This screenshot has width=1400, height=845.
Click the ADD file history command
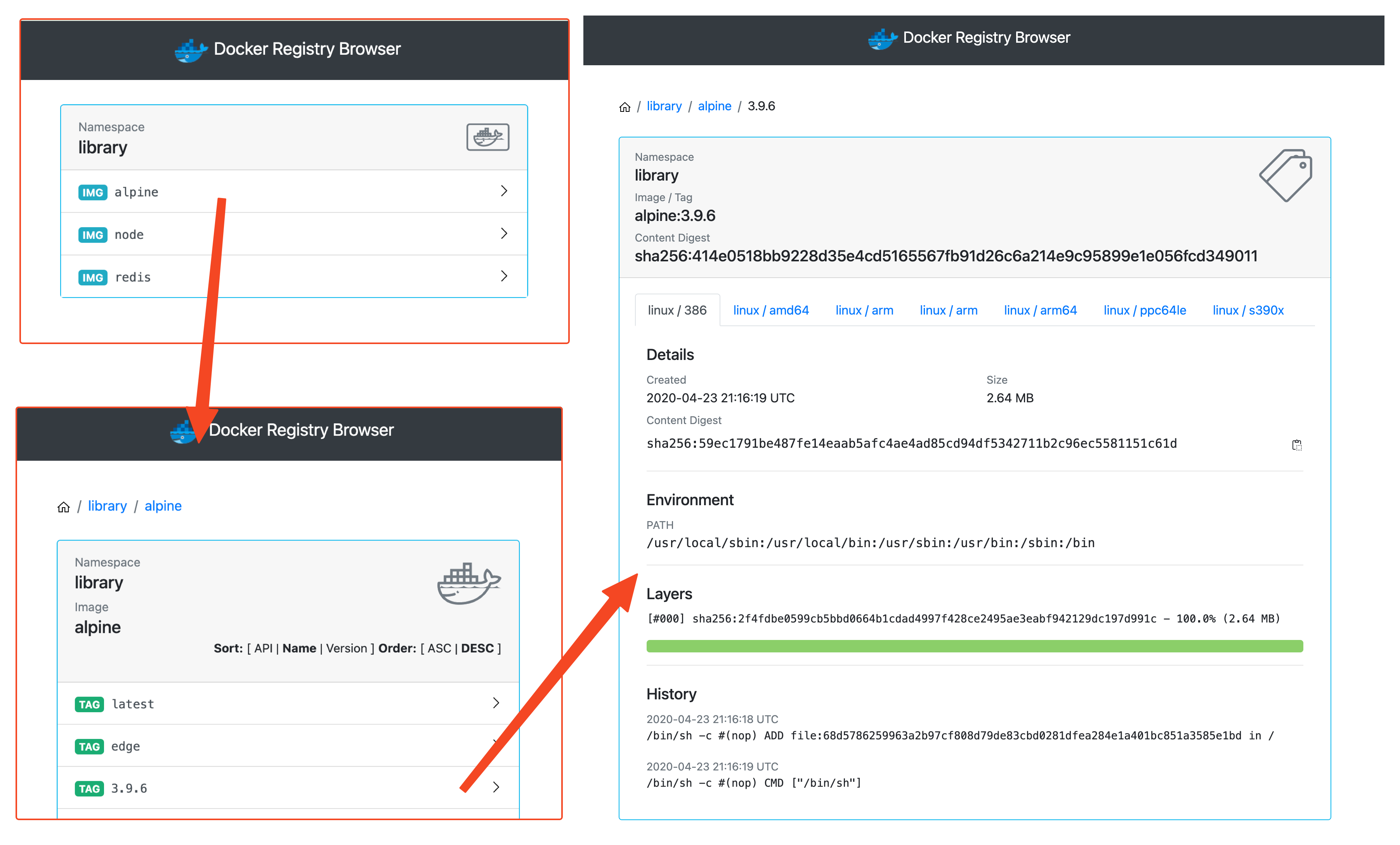coord(960,736)
